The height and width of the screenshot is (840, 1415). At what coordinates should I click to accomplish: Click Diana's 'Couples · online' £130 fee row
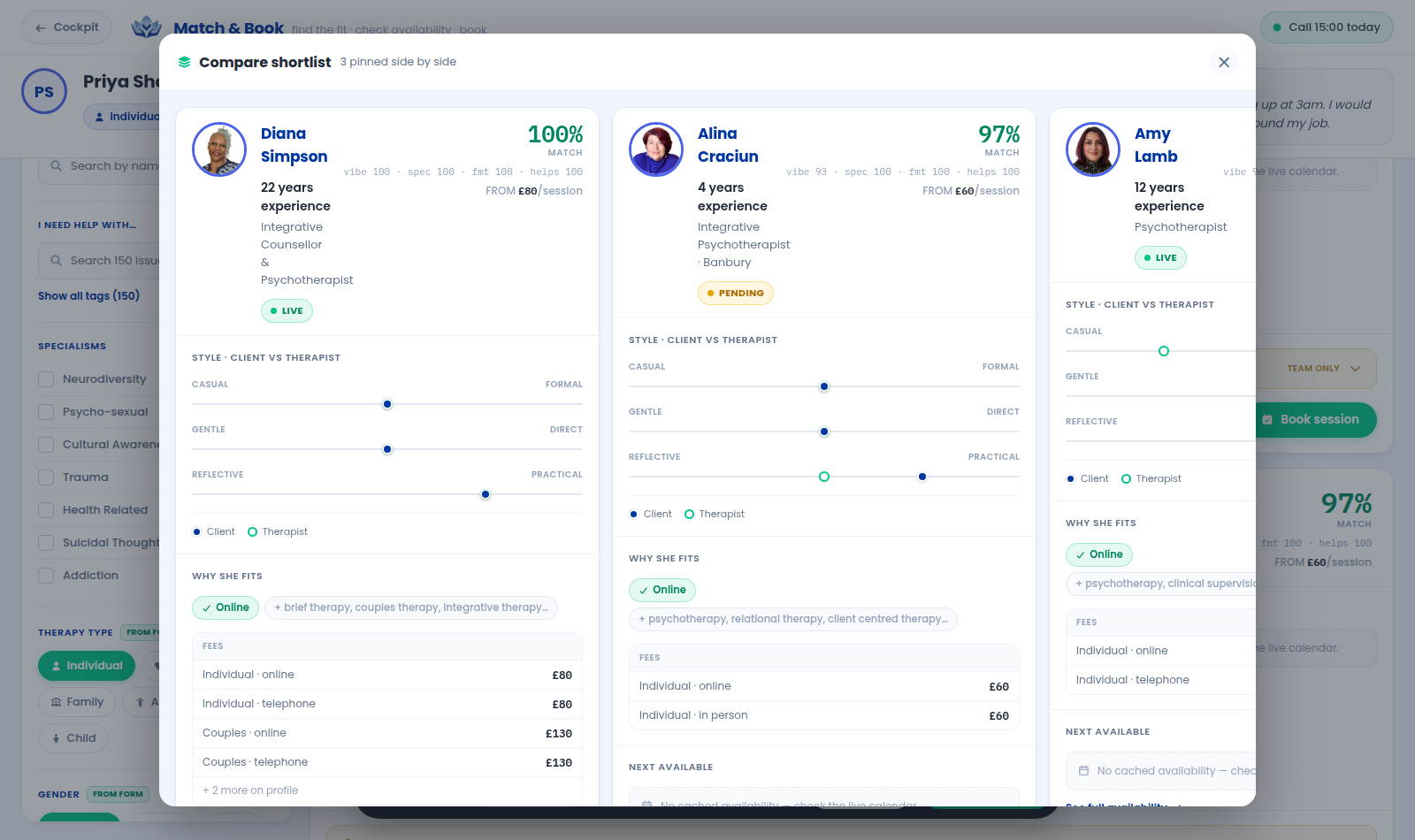tap(387, 733)
